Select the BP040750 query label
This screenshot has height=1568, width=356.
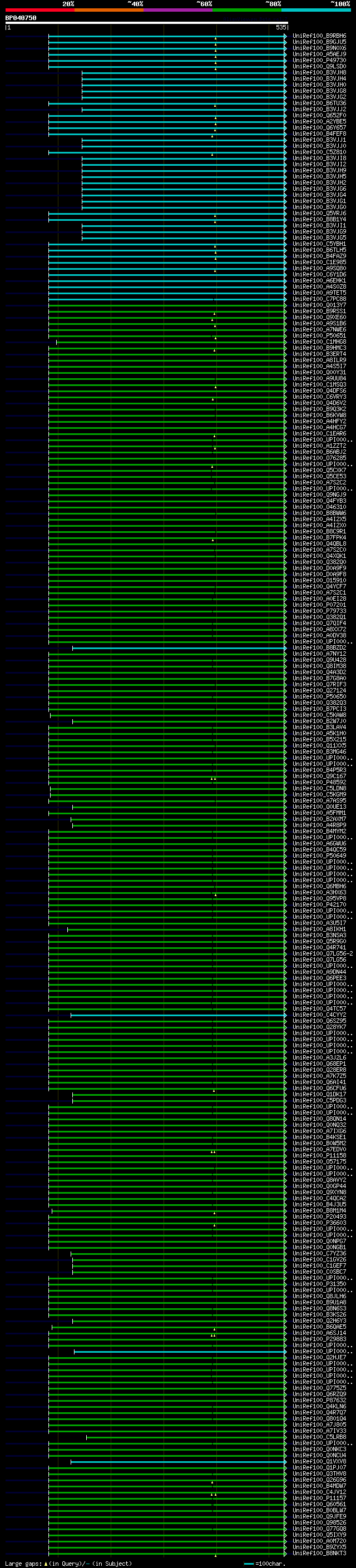(x=21, y=18)
